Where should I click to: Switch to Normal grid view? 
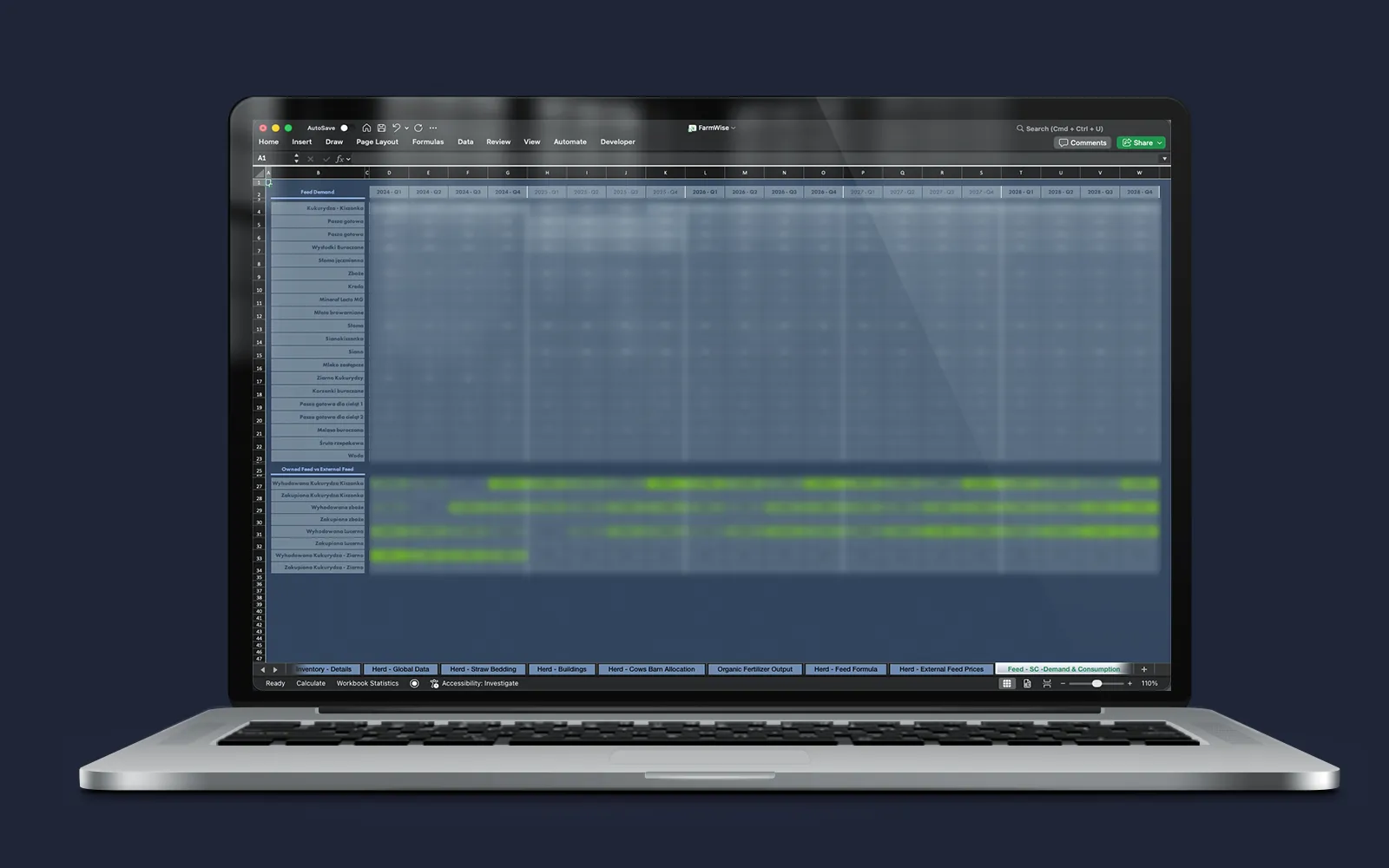[x=1007, y=683]
